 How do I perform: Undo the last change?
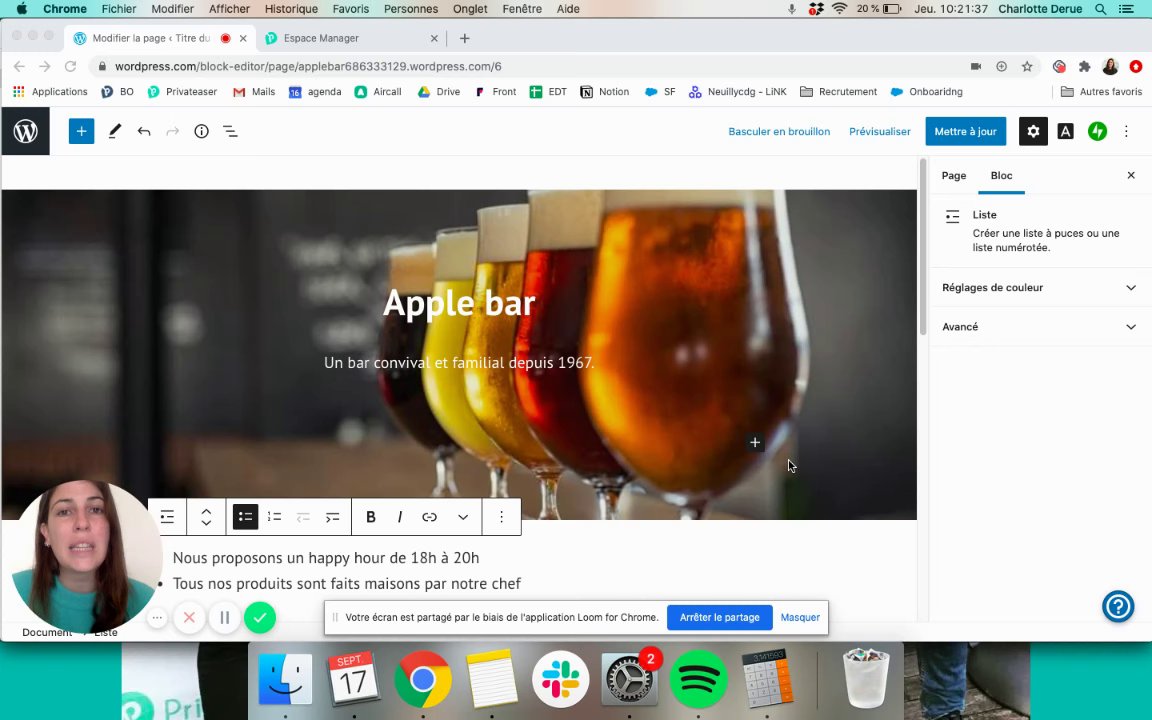pyautogui.click(x=144, y=132)
